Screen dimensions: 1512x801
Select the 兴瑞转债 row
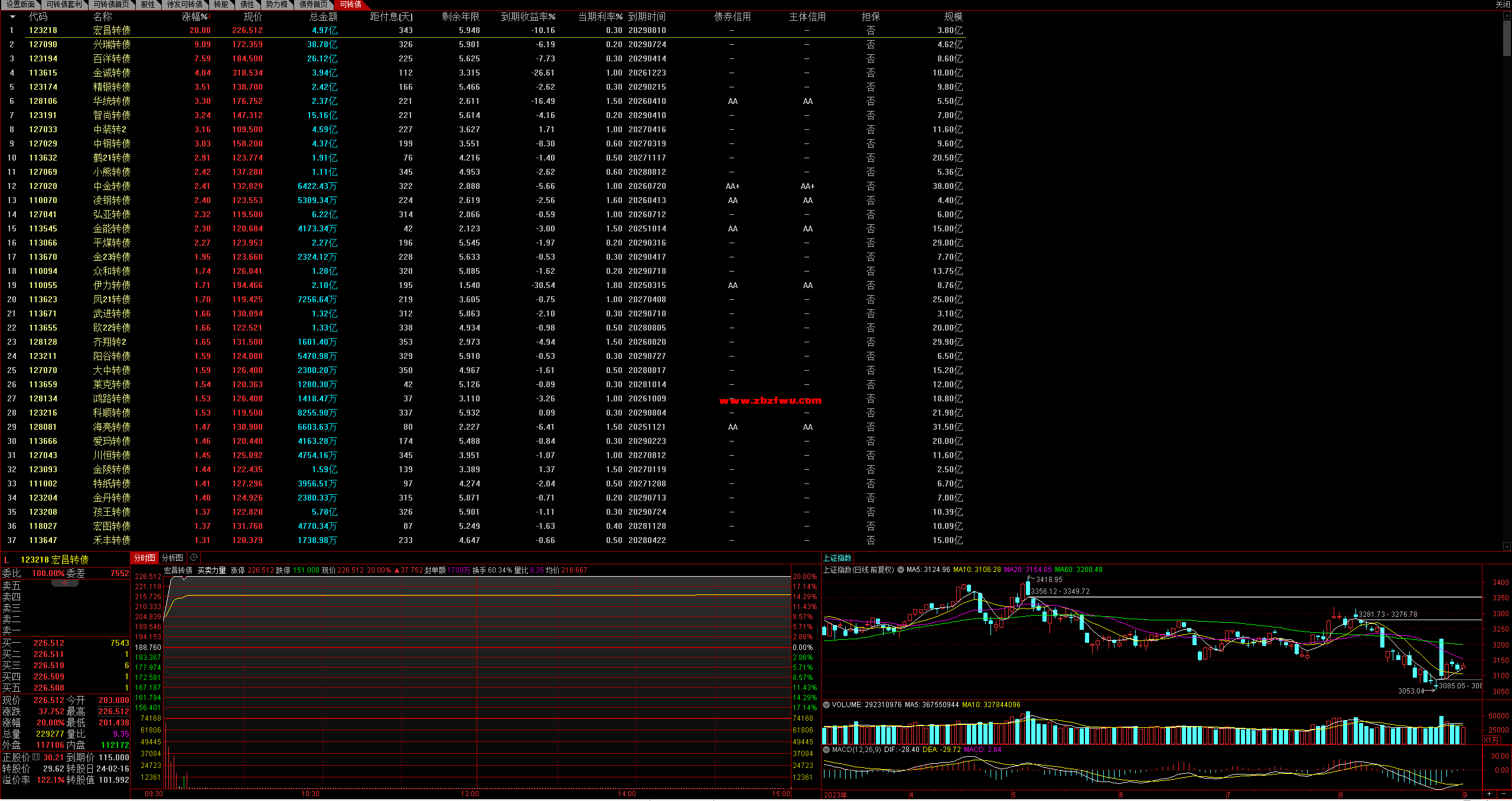[484, 45]
